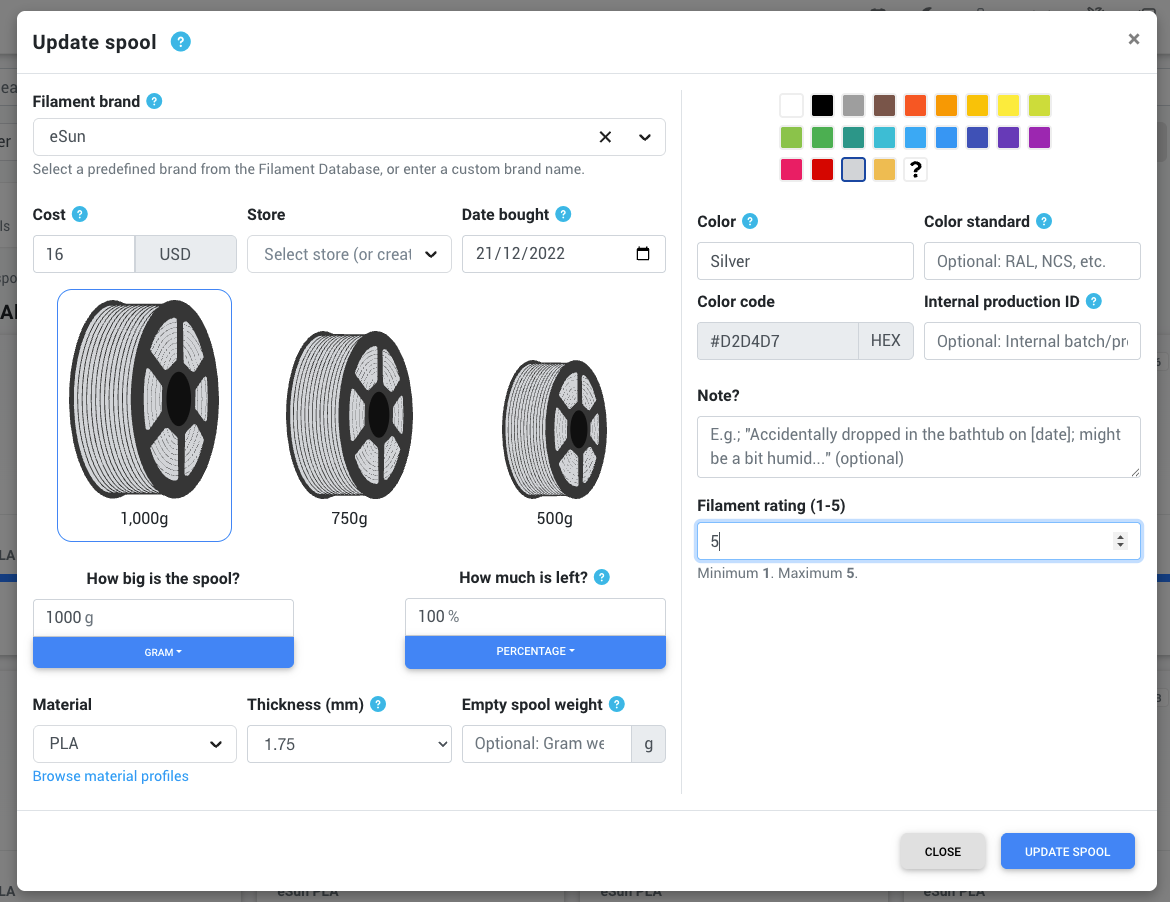Click the Empty spool weight field
This screenshot has height=902, width=1170.
(x=546, y=744)
